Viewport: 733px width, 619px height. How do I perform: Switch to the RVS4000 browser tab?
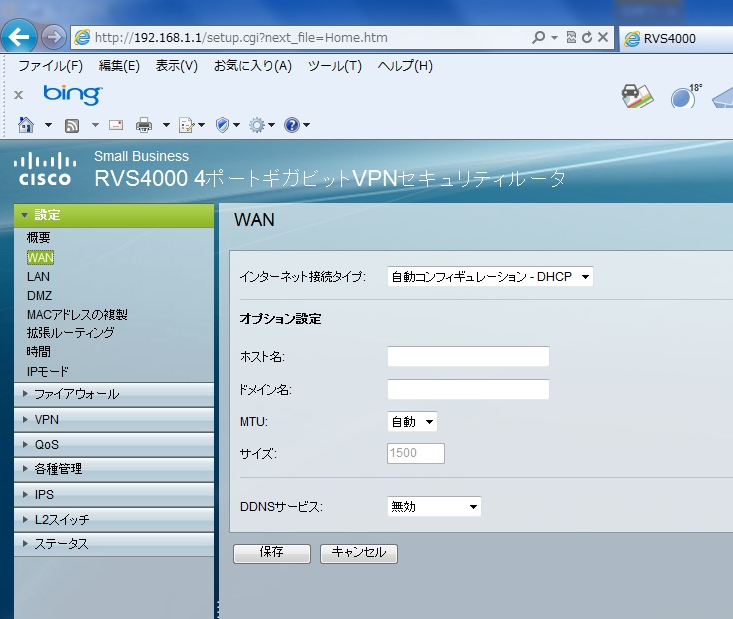pyautogui.click(x=676, y=38)
